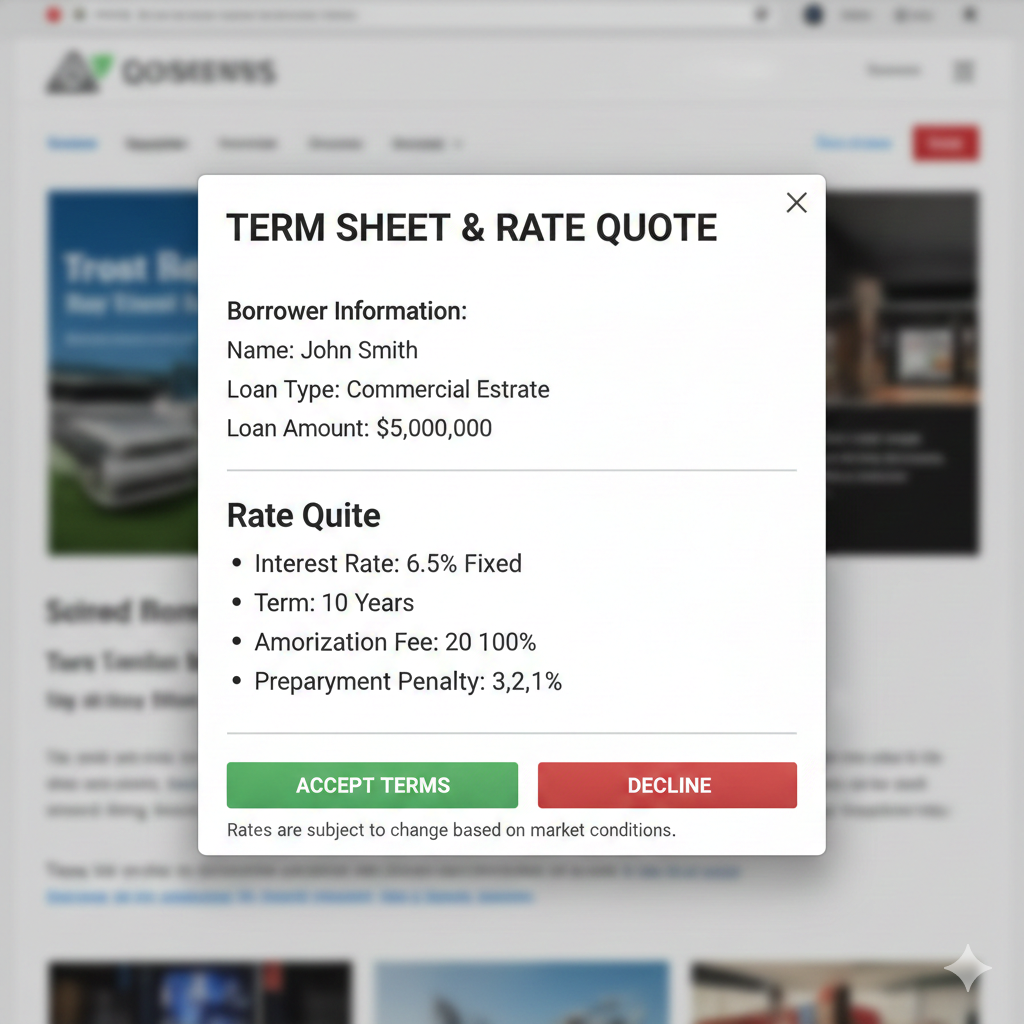
Task: Close the Term Sheet dialog with X
Action: point(796,203)
